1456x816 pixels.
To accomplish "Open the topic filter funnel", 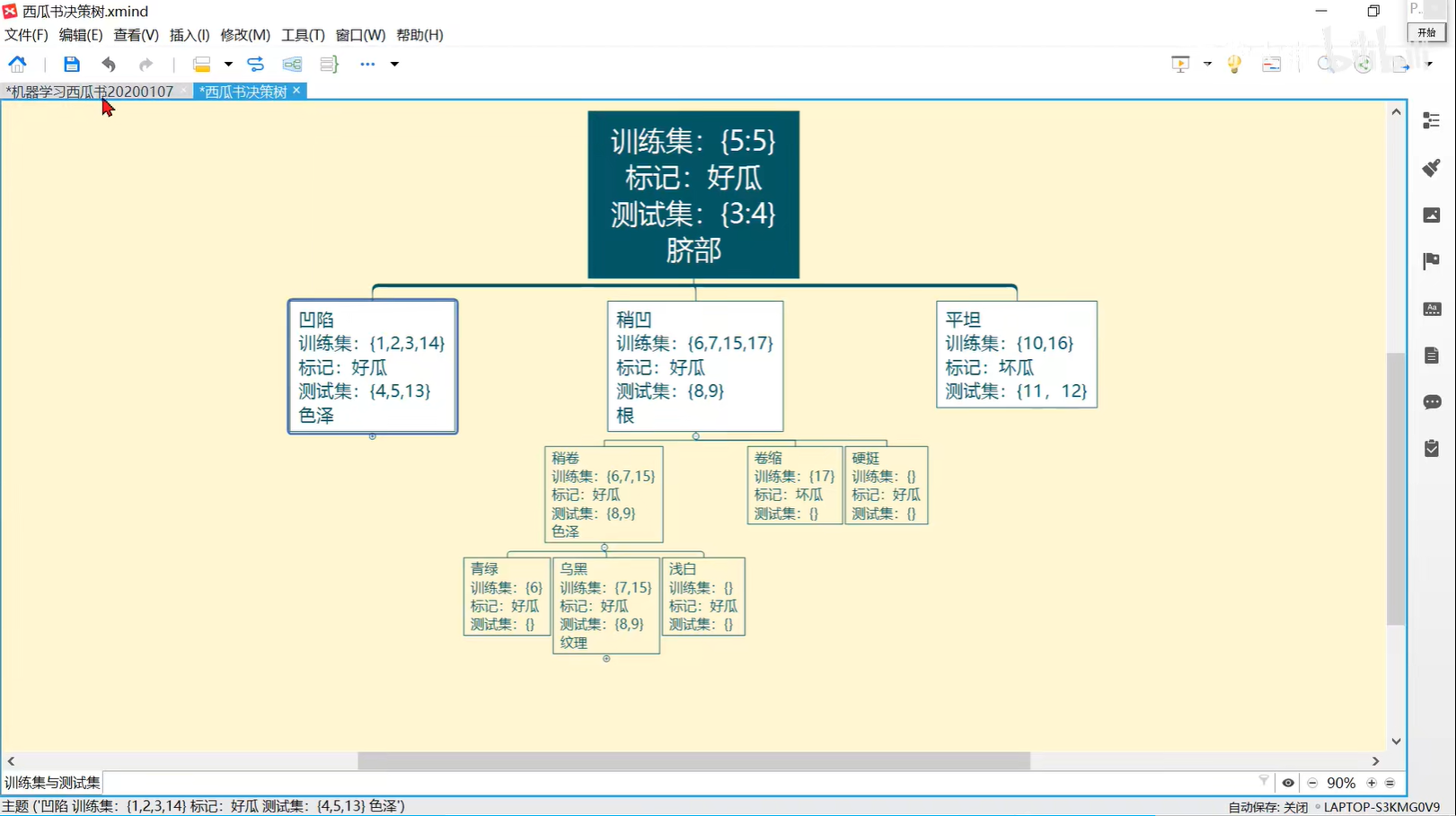I will tap(1264, 781).
